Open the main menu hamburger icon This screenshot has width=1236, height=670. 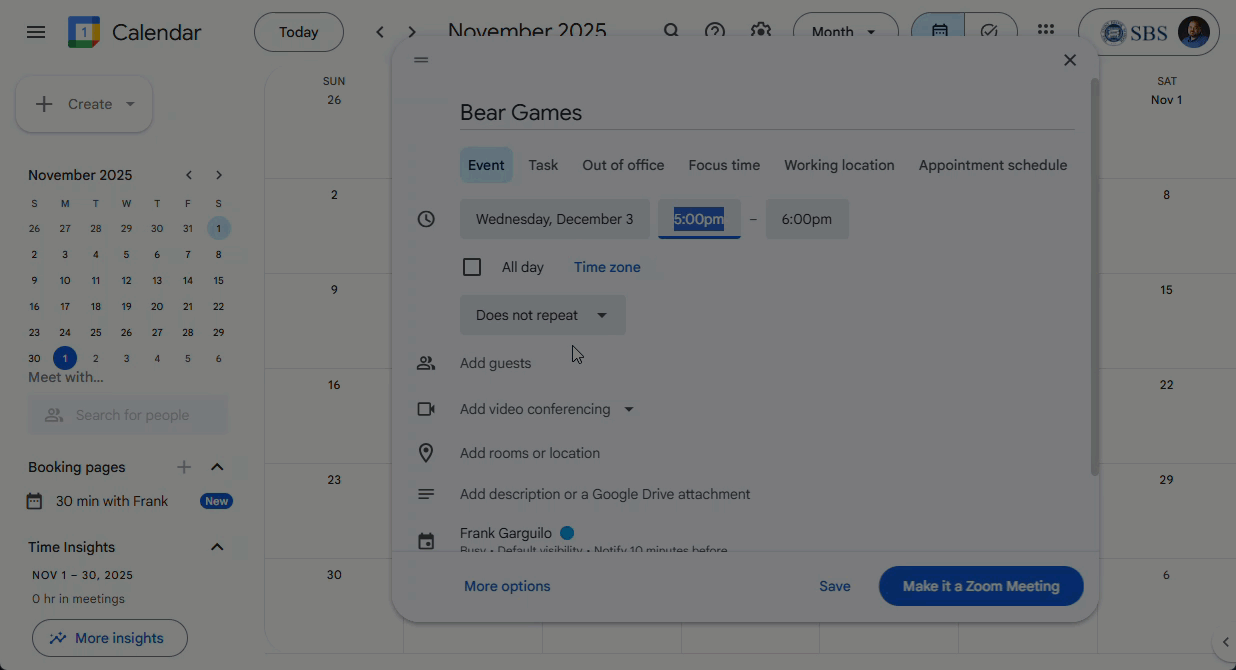(36, 32)
